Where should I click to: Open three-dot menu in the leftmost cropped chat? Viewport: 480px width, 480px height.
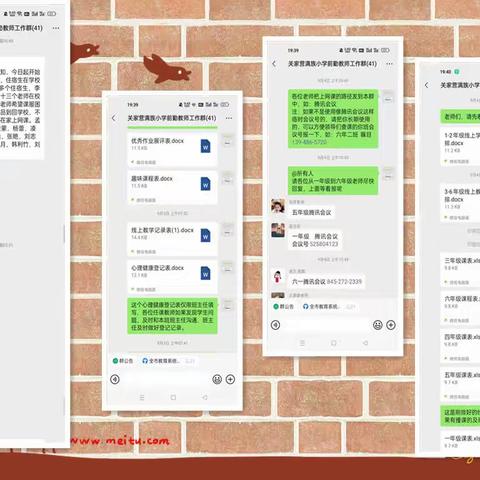point(56,28)
